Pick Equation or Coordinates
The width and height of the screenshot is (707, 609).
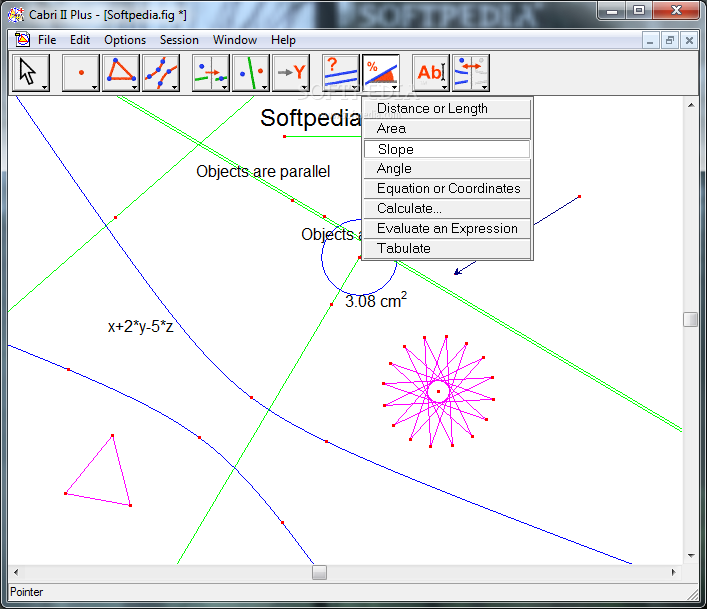click(x=447, y=188)
